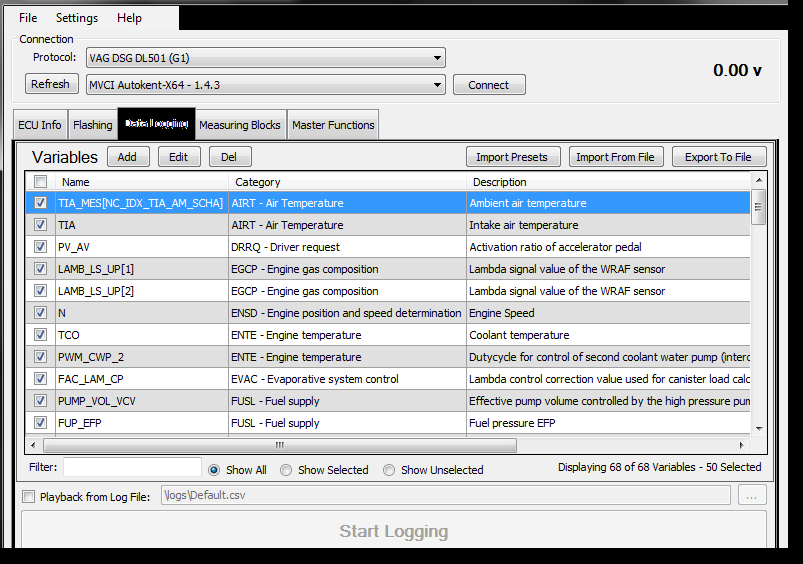The image size is (803, 564).
Task: Export variables to file
Action: point(718,157)
